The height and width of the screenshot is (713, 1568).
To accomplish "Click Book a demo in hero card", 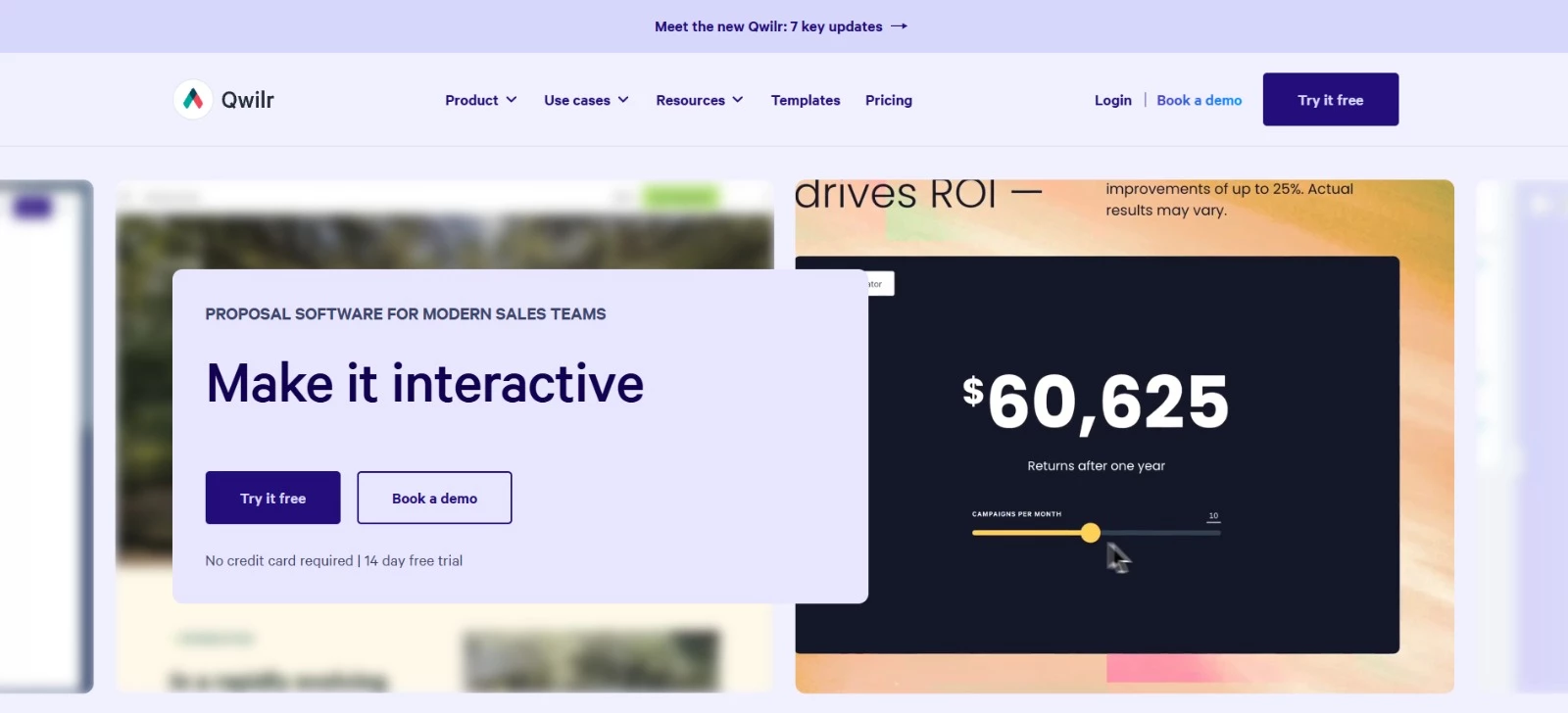I will click(x=434, y=498).
